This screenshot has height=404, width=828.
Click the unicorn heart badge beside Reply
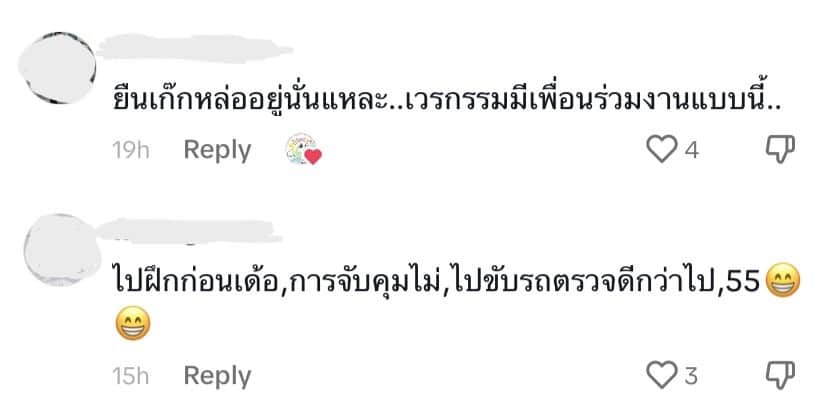304,149
